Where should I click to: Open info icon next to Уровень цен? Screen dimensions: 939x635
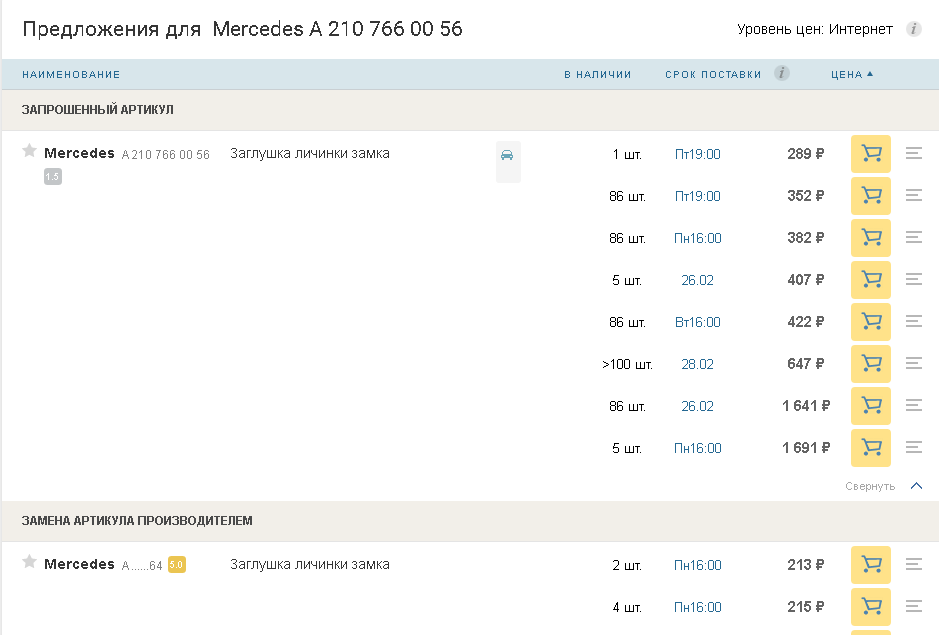pos(913,29)
